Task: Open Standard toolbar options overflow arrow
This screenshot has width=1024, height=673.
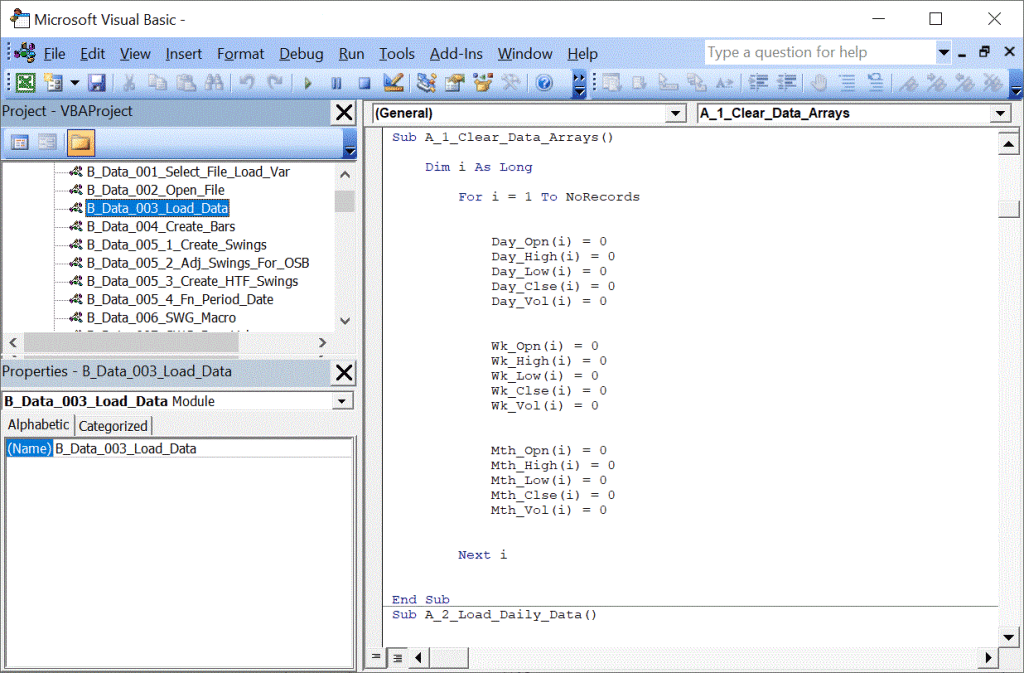Action: [x=579, y=84]
